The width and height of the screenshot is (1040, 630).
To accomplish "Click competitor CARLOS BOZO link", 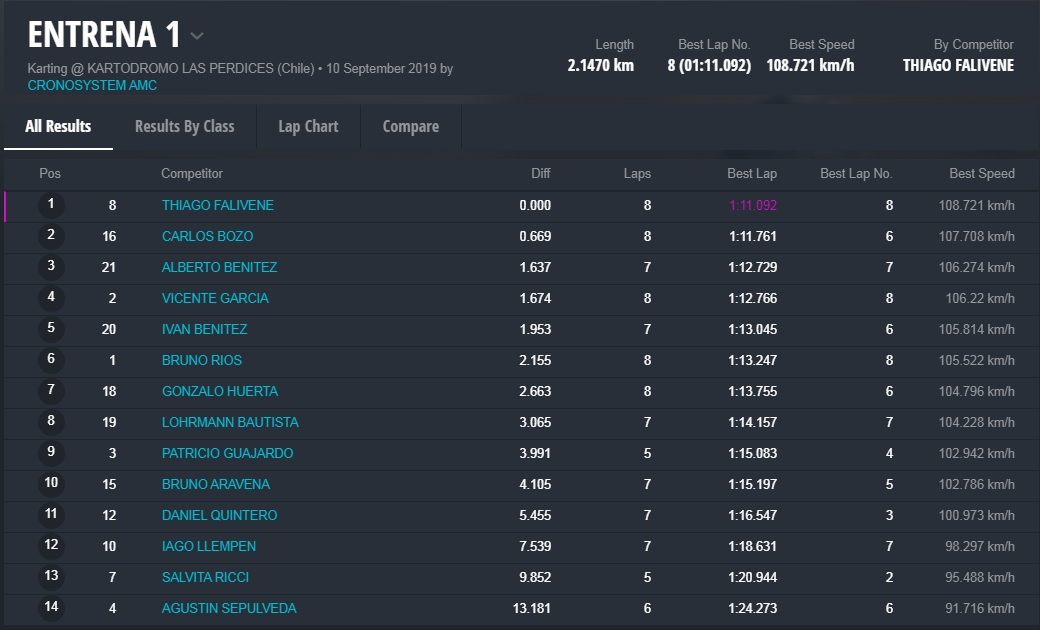I will coord(207,236).
